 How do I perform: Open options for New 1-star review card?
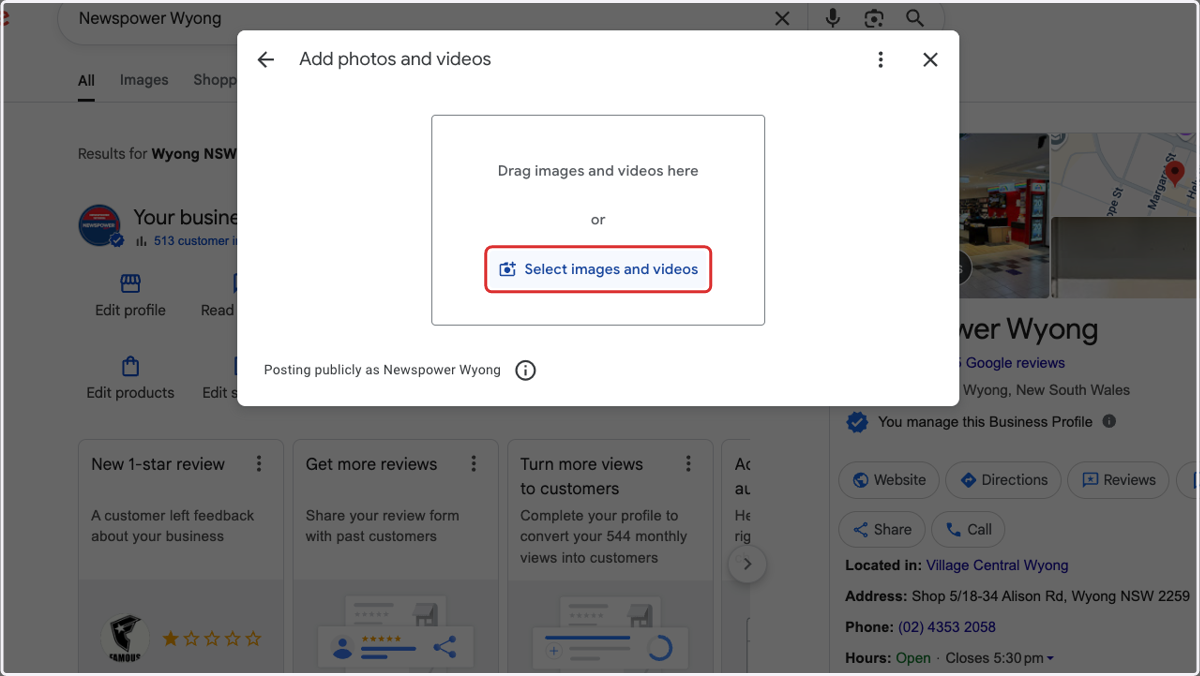[259, 464]
